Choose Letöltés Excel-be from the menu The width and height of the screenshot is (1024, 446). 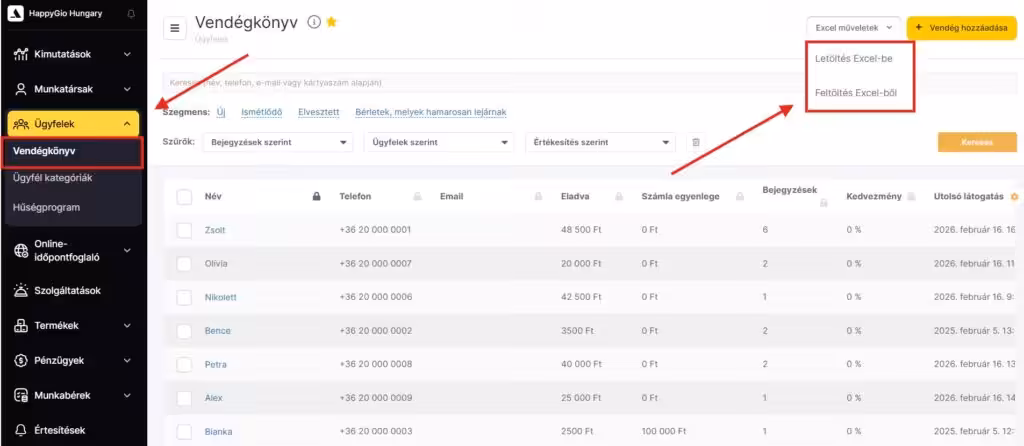pos(854,58)
